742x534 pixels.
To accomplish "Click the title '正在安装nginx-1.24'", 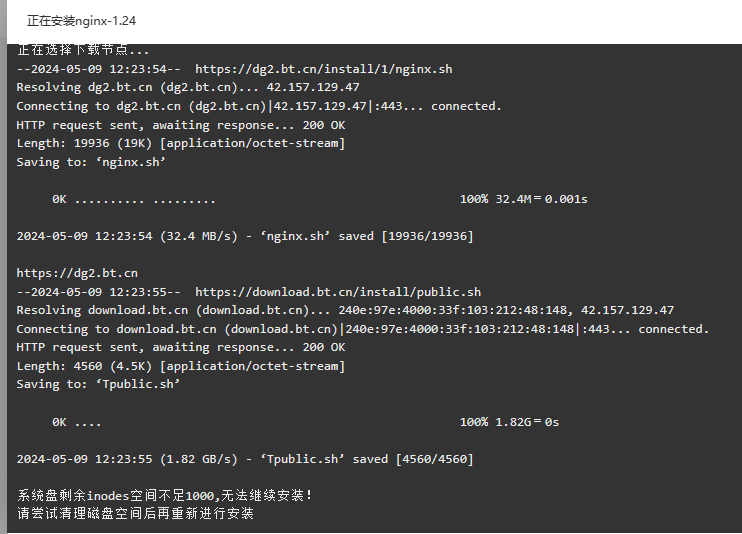I will click(81, 21).
